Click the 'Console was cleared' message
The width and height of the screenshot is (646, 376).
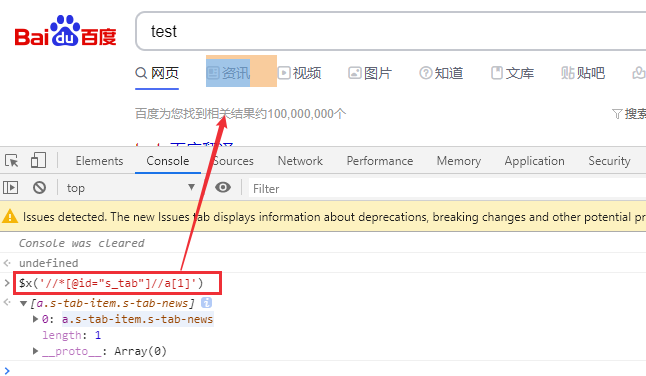[82, 243]
